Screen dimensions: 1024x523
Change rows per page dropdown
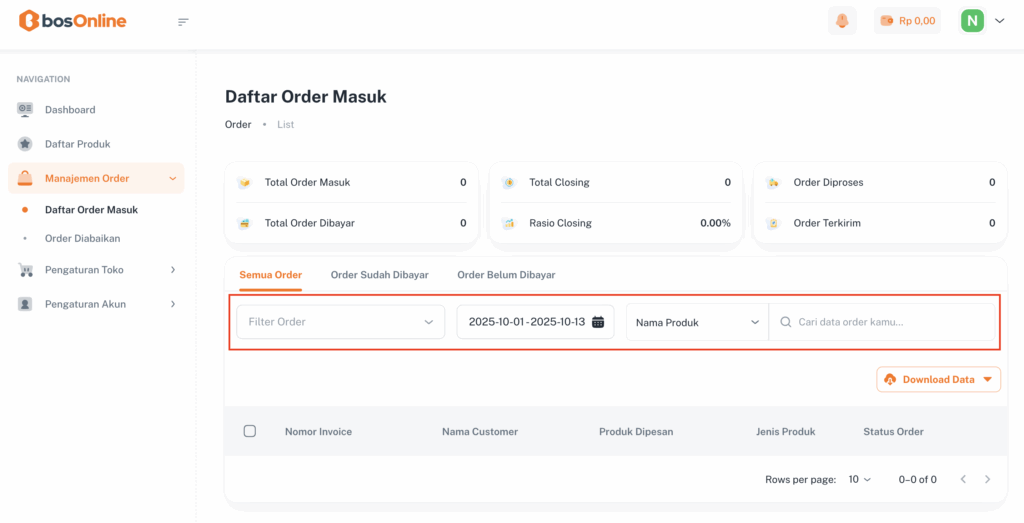859,480
